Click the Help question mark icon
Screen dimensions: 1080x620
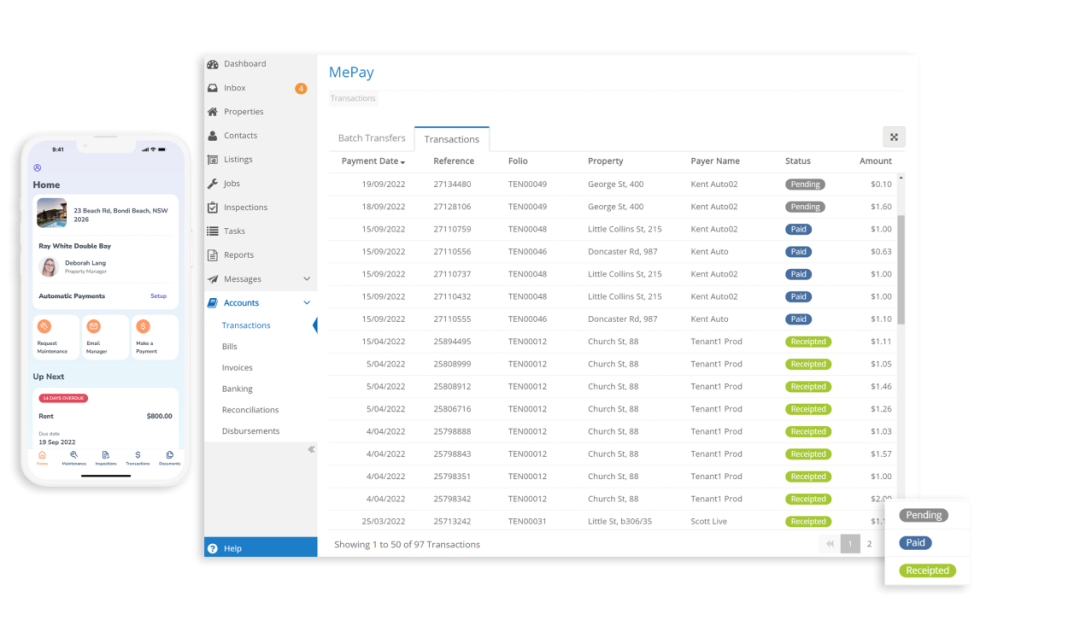point(212,547)
